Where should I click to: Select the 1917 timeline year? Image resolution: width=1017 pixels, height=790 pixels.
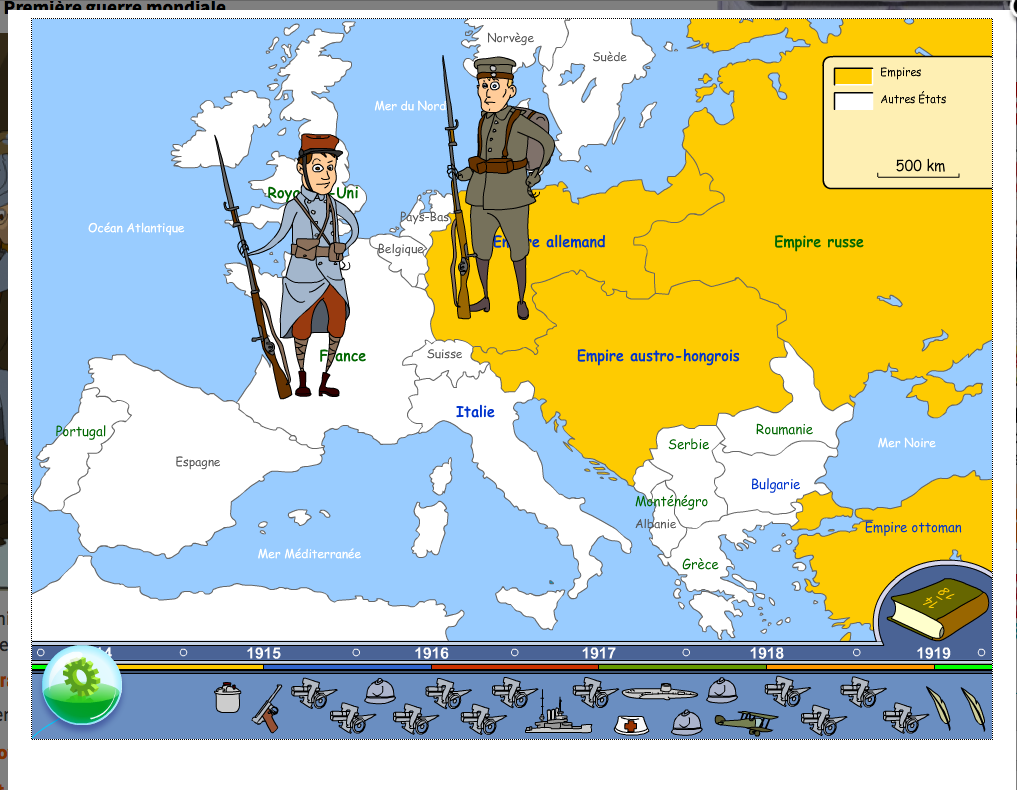(x=599, y=653)
